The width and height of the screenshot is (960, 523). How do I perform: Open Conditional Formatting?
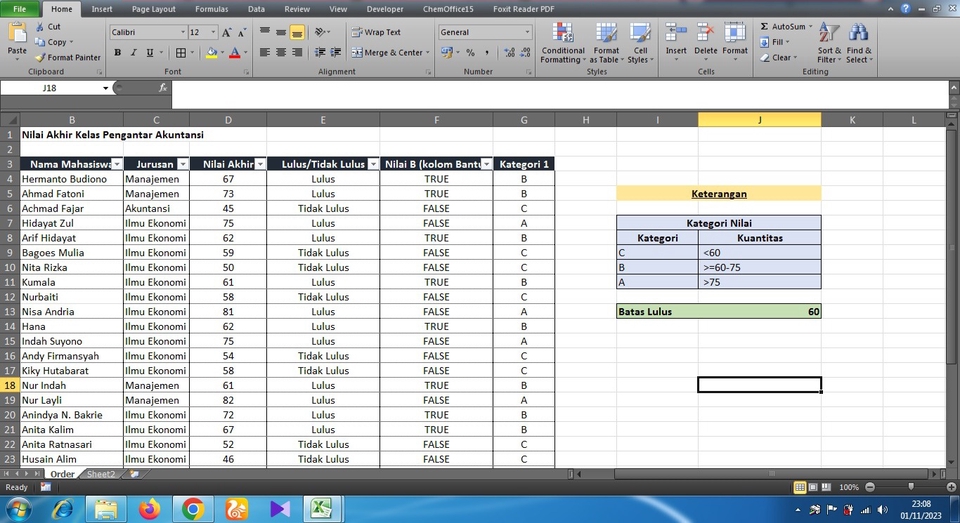pyautogui.click(x=563, y=43)
